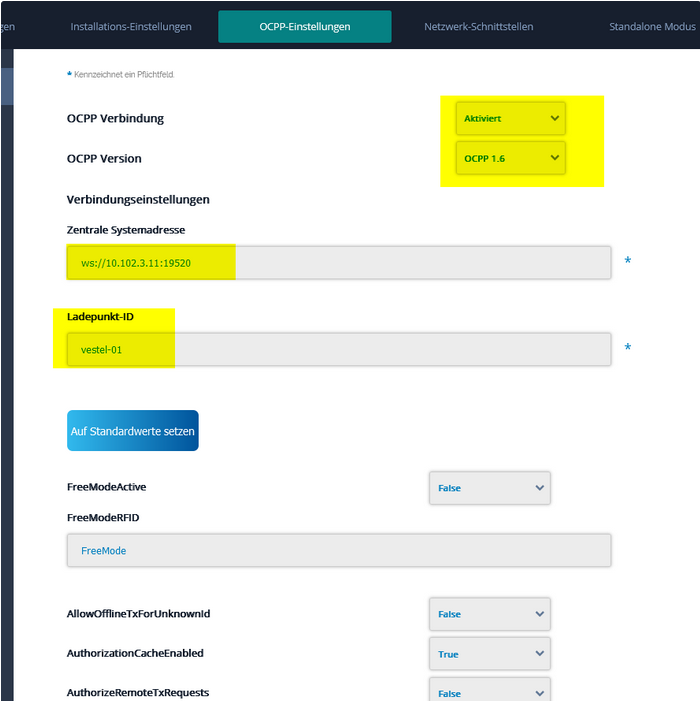700x701 pixels.
Task: Switch to Netzwerk-Schnittstellen tab
Action: (x=479, y=27)
